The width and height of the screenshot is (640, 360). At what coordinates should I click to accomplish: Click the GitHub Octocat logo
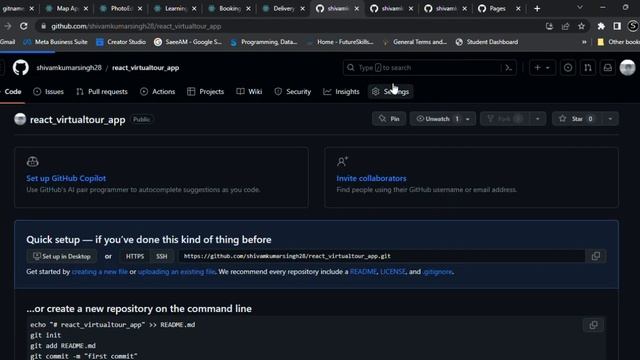(x=20, y=67)
